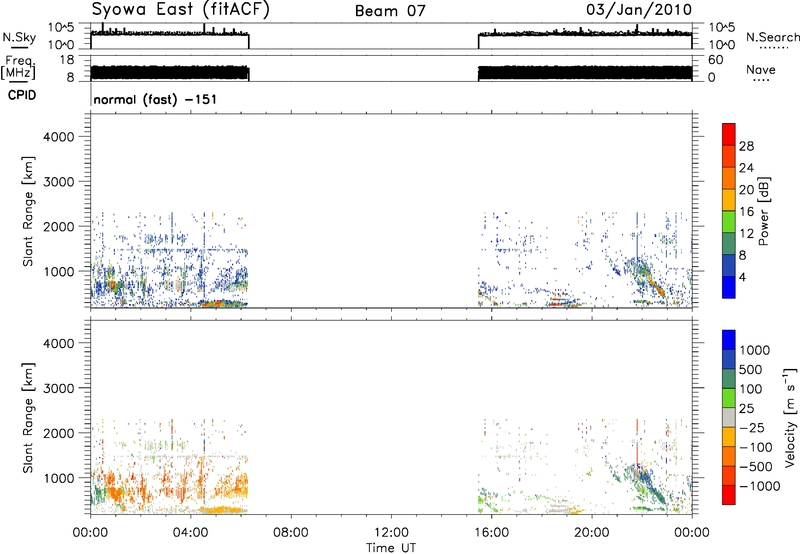
Task: Click the '12:00' time axis label
Action: click(391, 533)
